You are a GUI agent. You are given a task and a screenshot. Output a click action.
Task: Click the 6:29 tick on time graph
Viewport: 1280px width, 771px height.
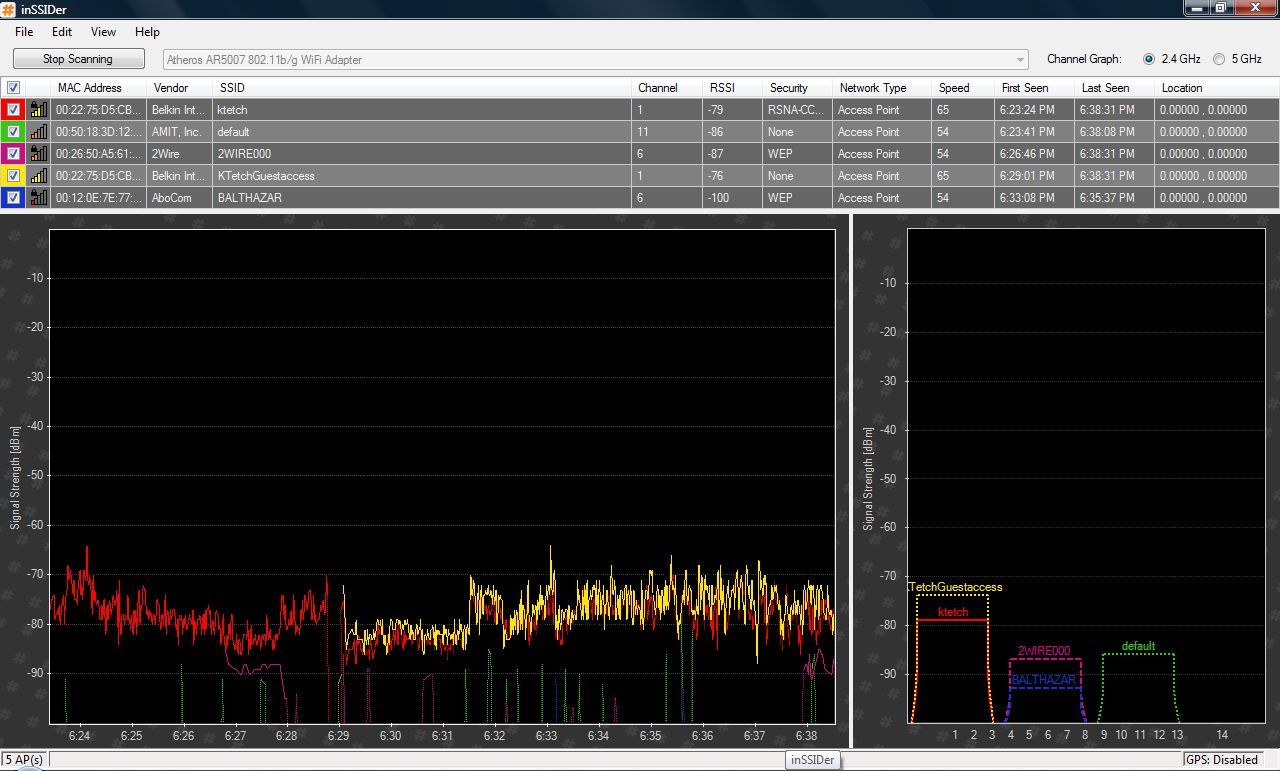tap(338, 736)
